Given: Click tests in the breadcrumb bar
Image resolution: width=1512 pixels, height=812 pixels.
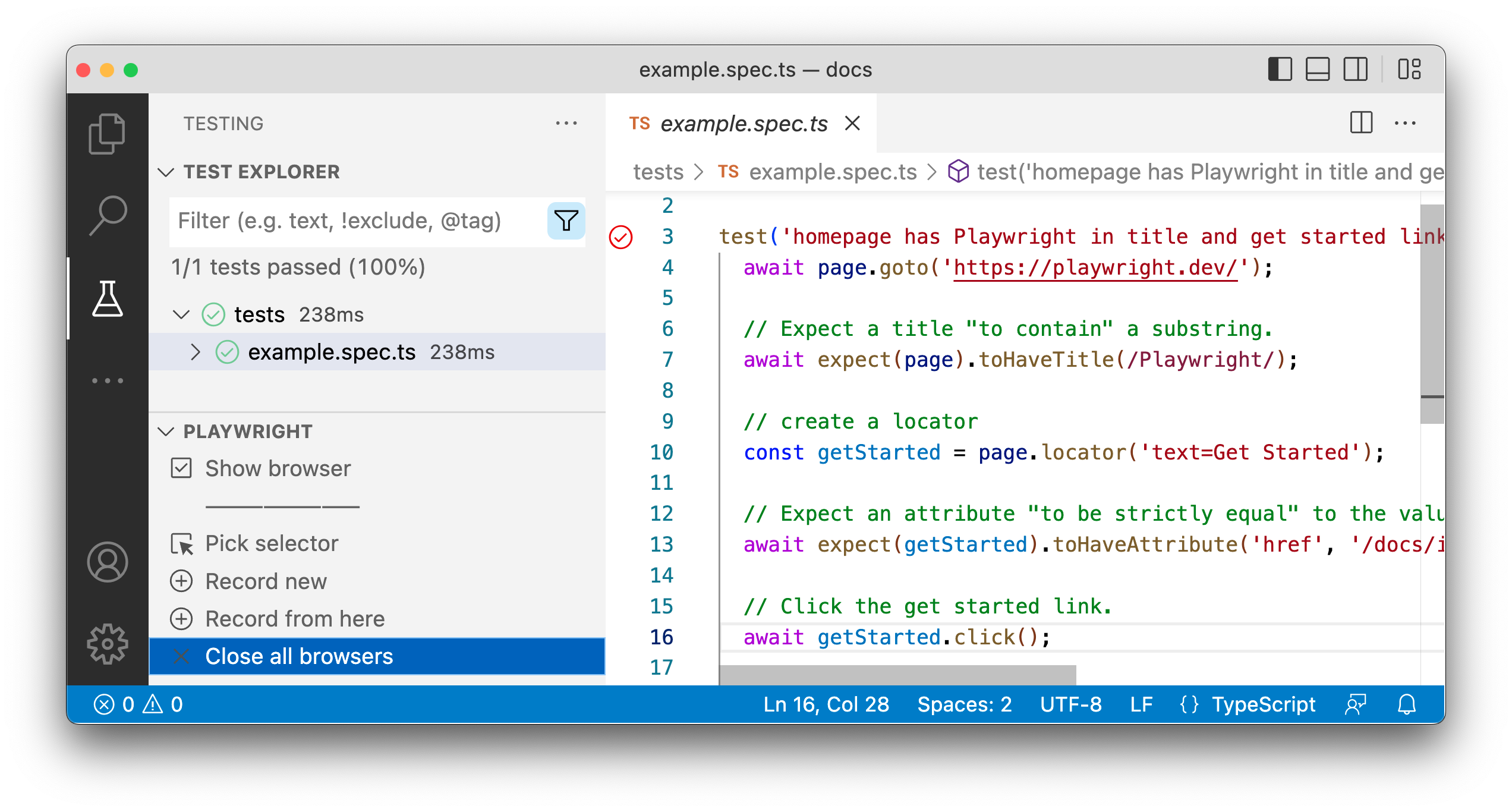Looking at the screenshot, I should point(658,172).
